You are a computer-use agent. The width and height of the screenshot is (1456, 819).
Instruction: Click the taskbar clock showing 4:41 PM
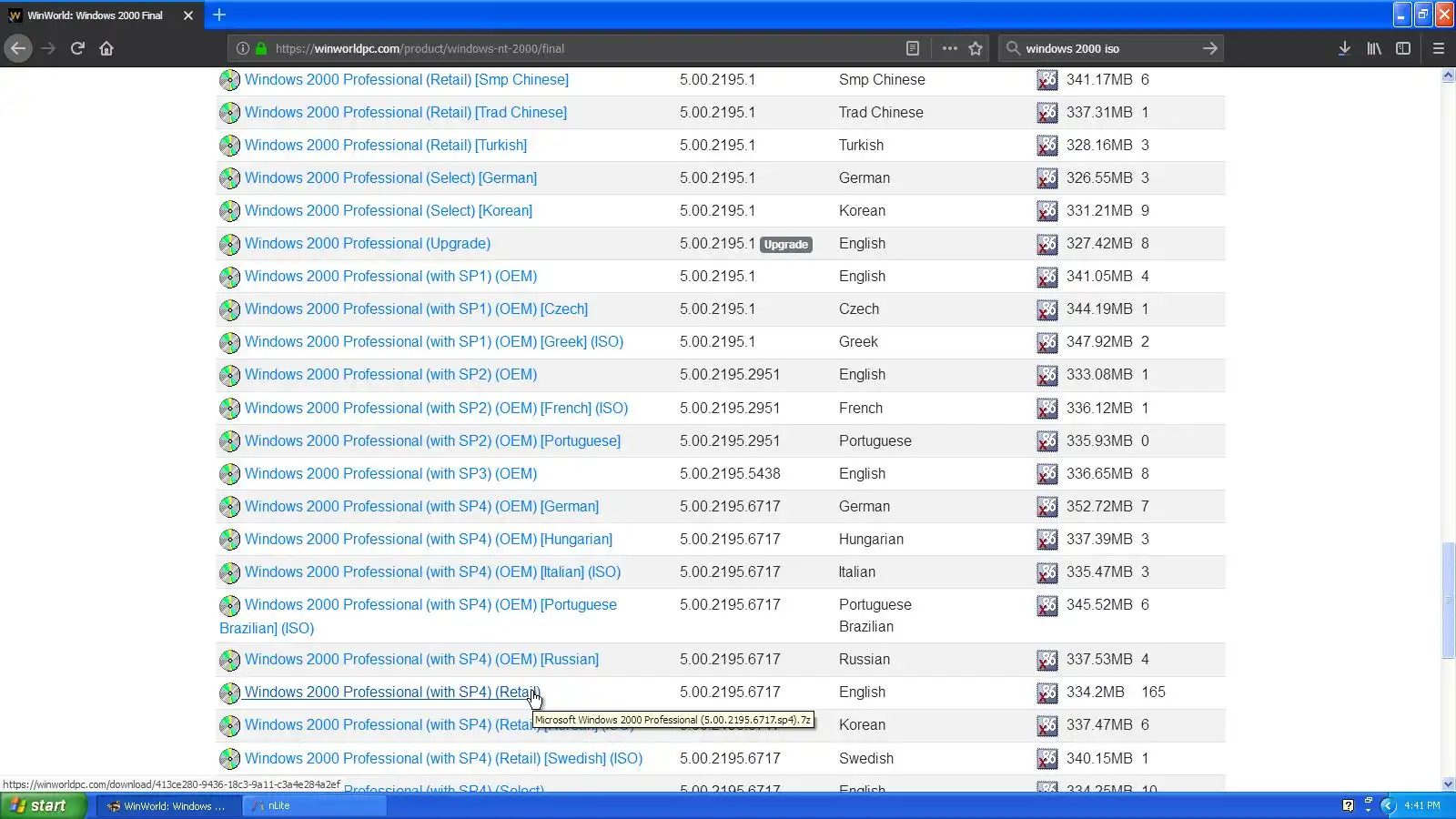click(1421, 805)
